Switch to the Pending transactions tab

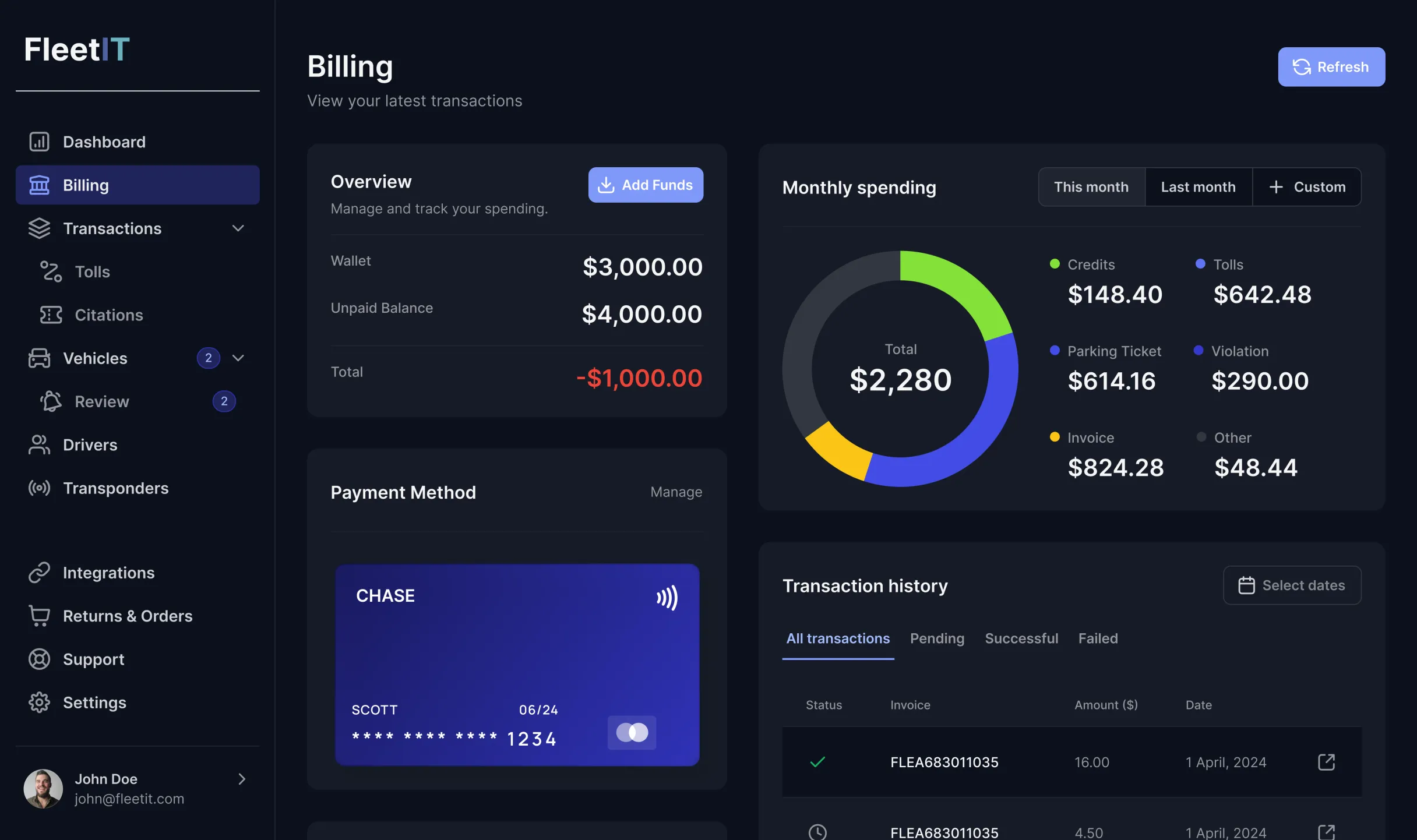pos(937,638)
